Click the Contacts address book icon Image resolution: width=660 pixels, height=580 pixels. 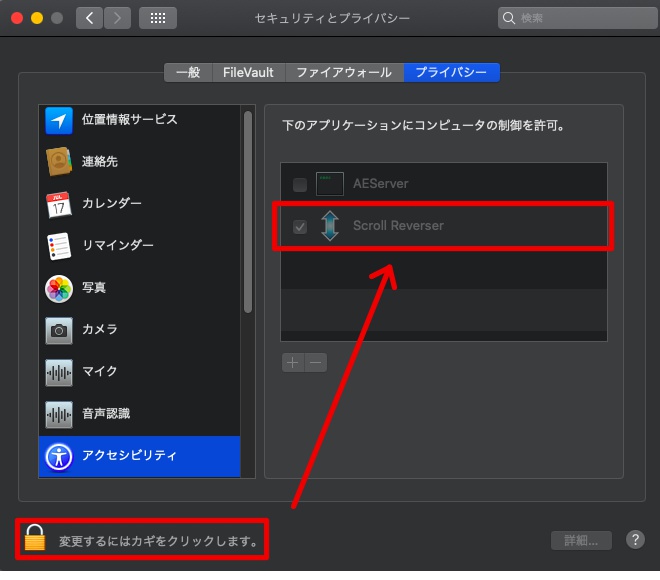[x=59, y=162]
